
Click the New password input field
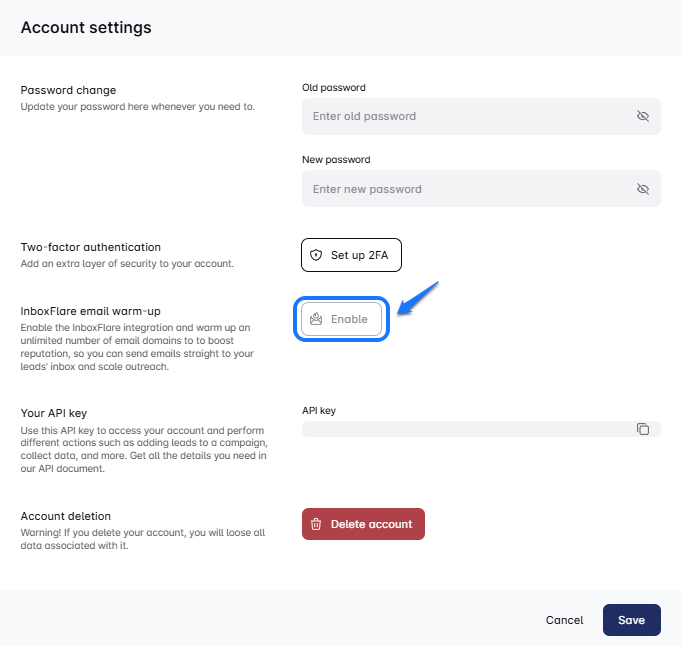(x=465, y=189)
